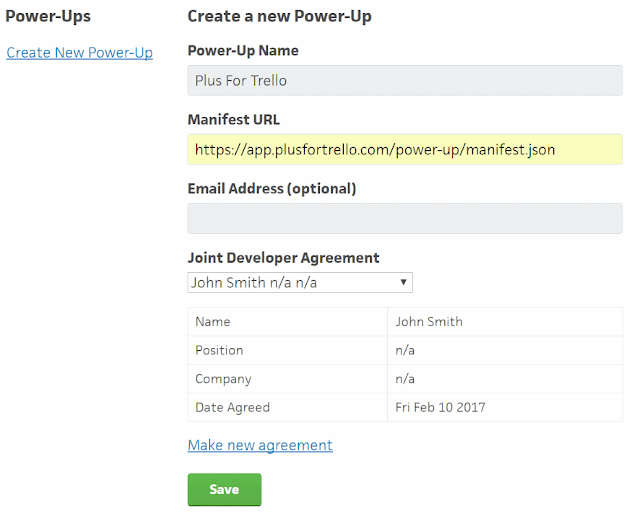Select the empty Email Address field

(x=405, y=218)
